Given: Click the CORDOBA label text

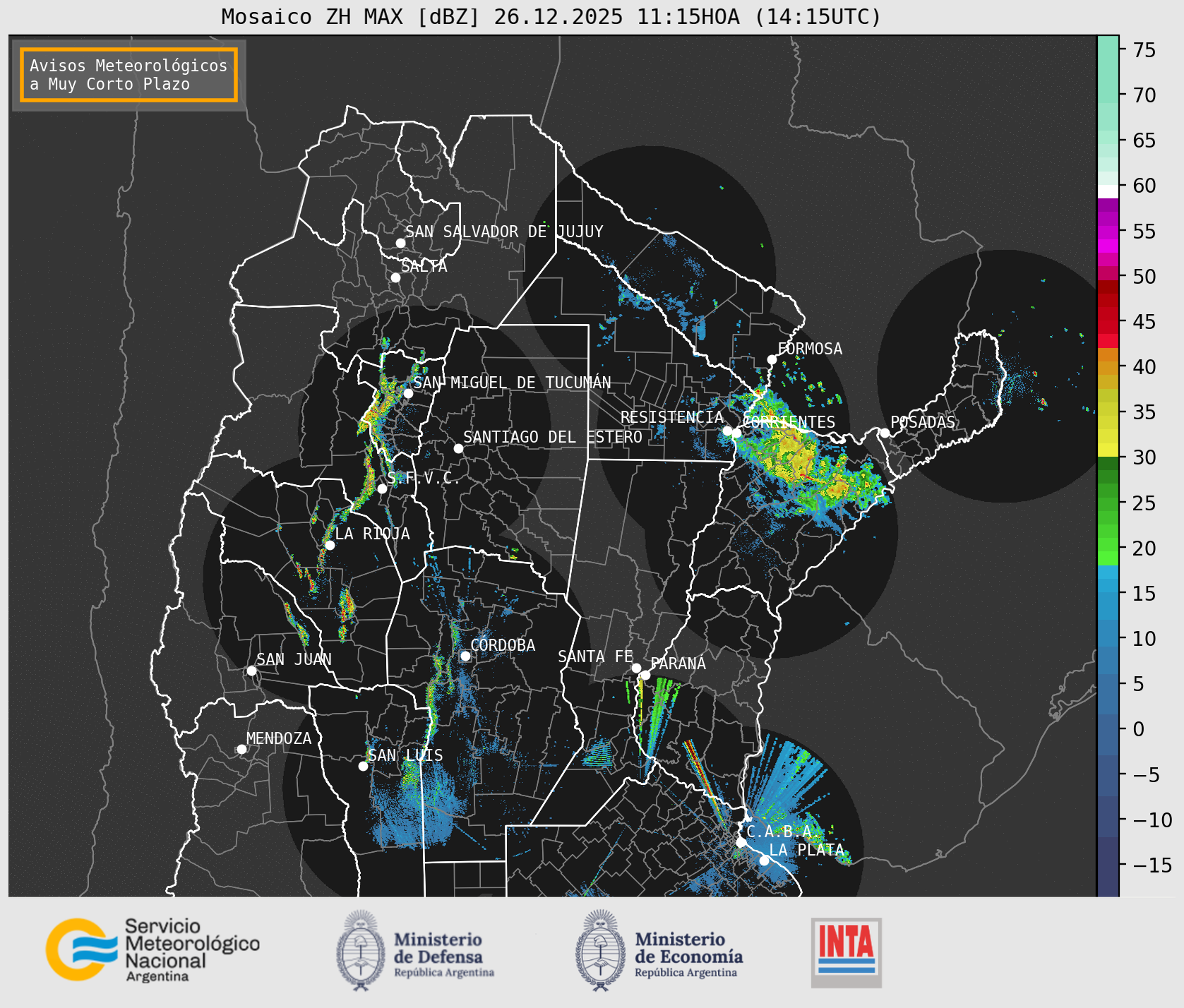Looking at the screenshot, I should tap(503, 645).
